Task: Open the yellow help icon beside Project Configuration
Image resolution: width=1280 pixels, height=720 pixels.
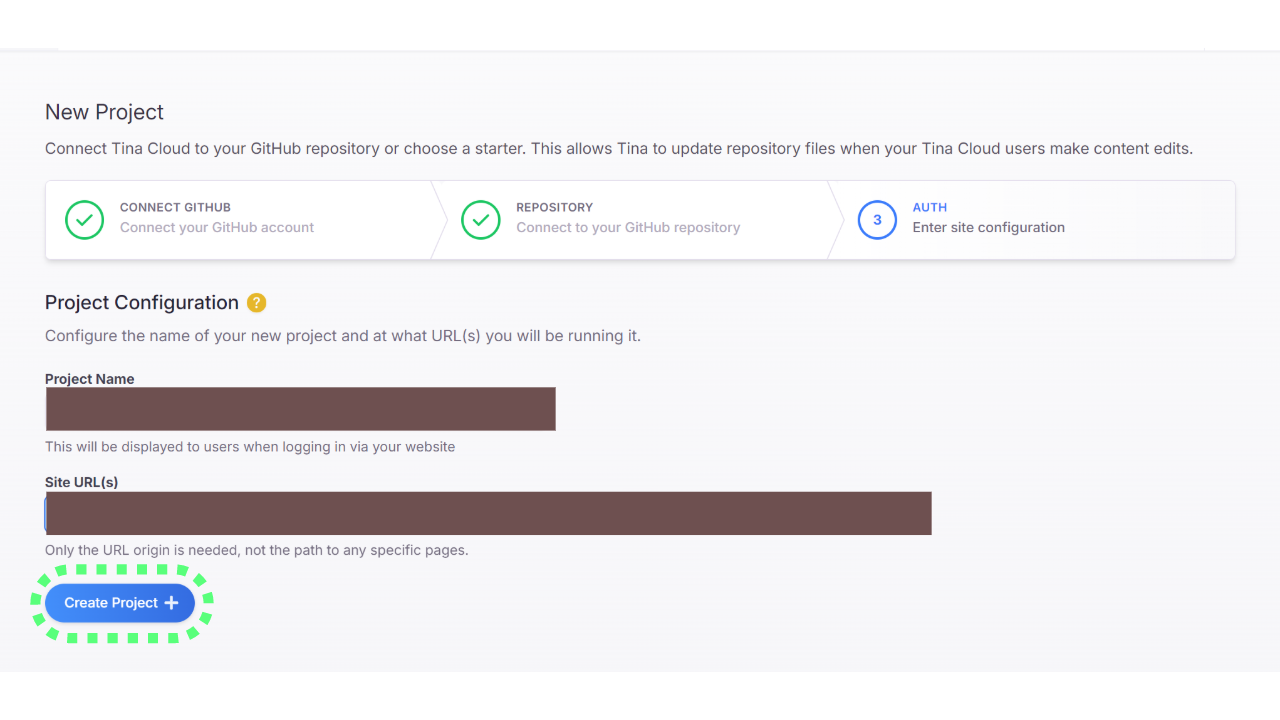Action: (x=256, y=303)
